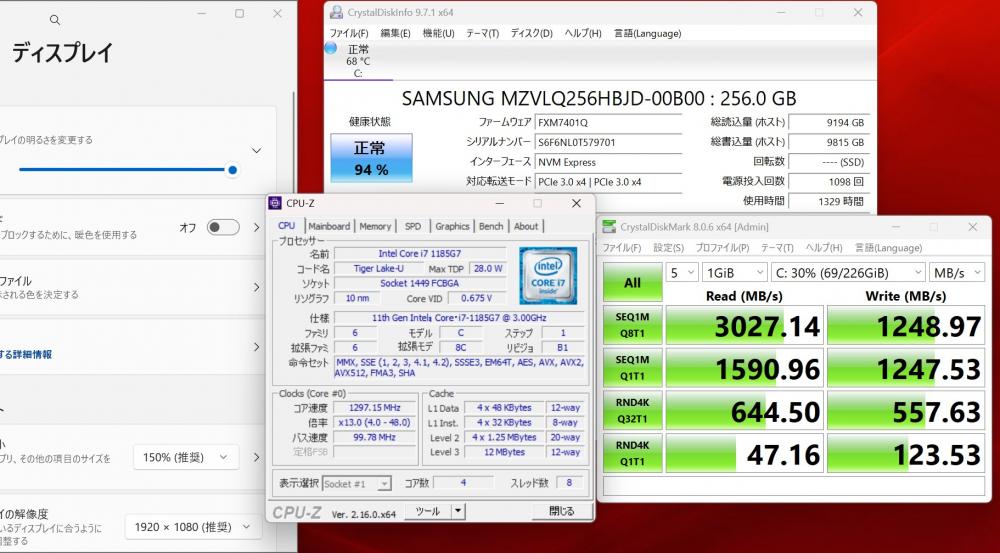Open ヘルプ(H) menu in CrystalDiskMark
Viewport: 1000px width, 553px height.
click(824, 247)
